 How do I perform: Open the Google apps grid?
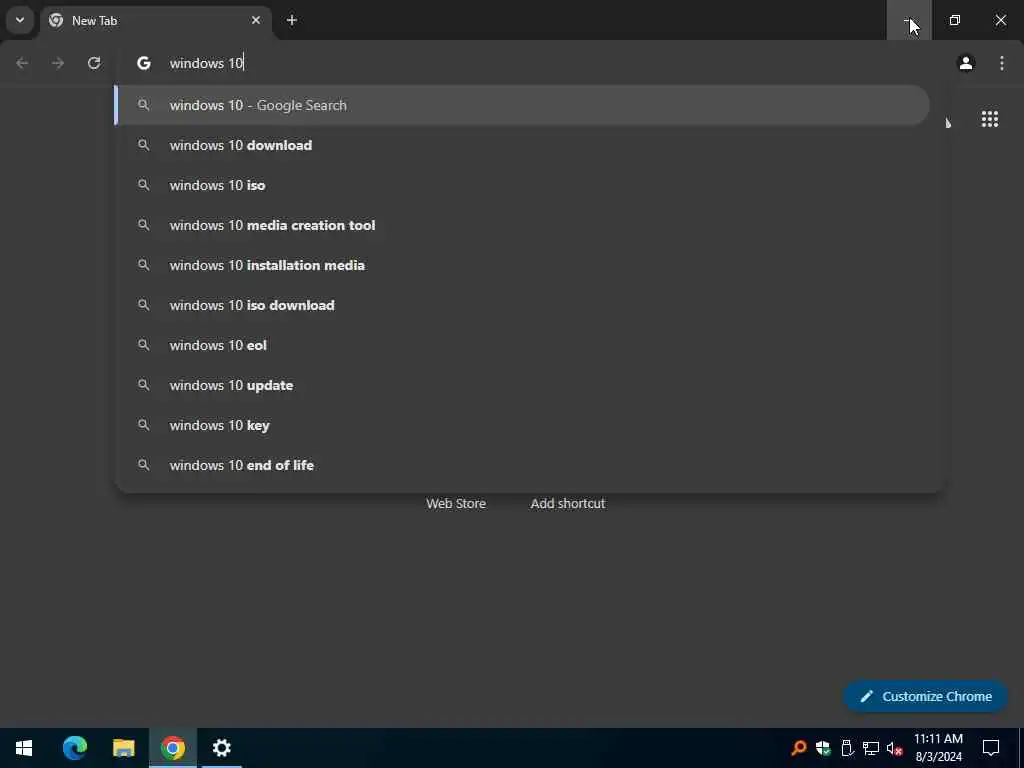pos(989,119)
